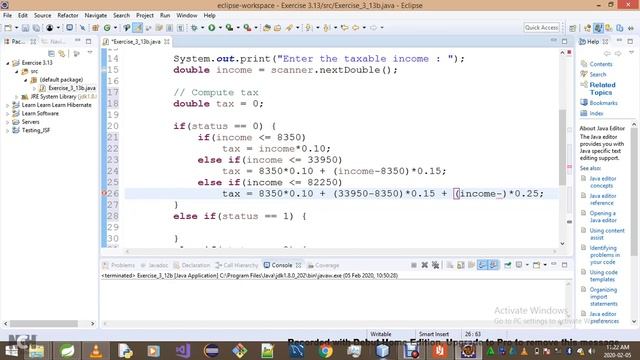Close the Console view tab
The width and height of the screenshot is (640, 360).
(x=298, y=265)
